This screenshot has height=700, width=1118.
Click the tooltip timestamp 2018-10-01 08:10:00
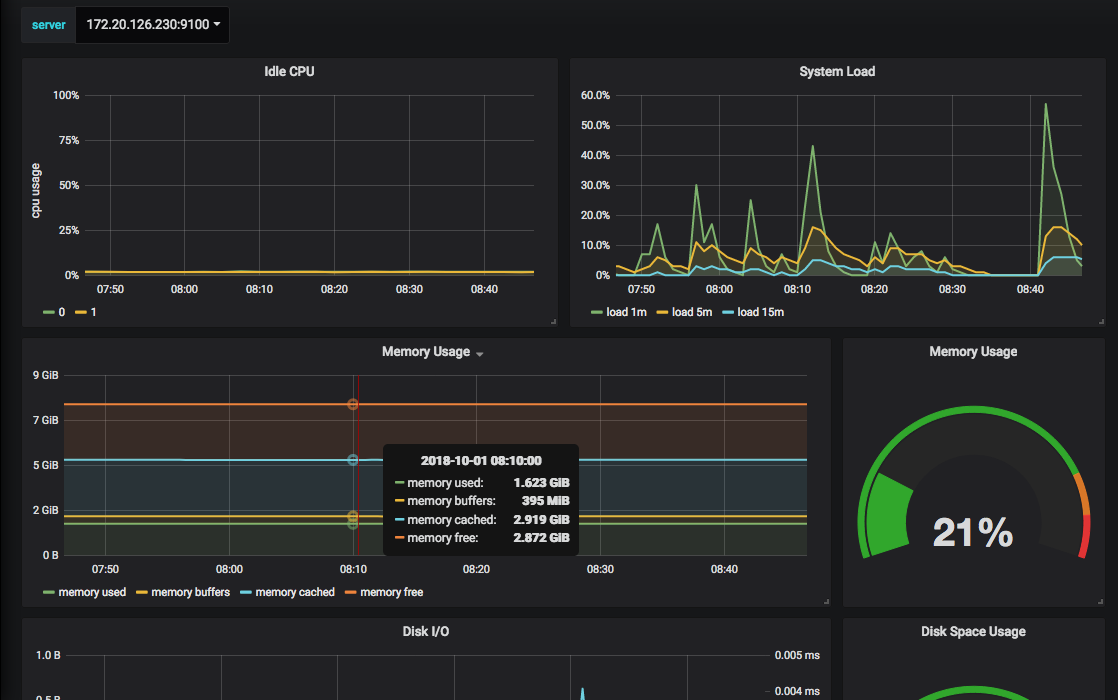[x=481, y=461]
